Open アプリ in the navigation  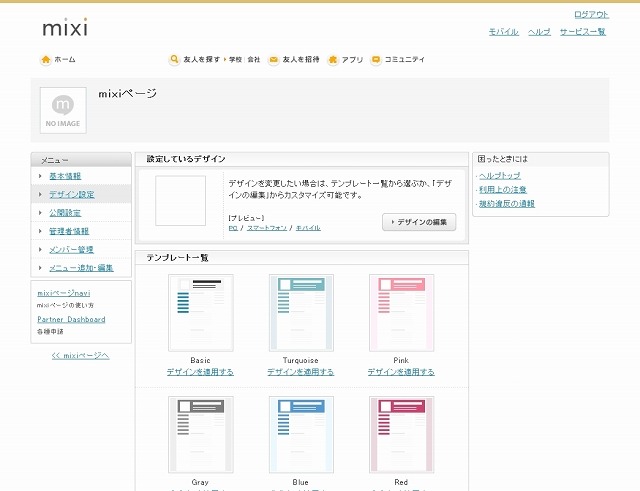352,60
